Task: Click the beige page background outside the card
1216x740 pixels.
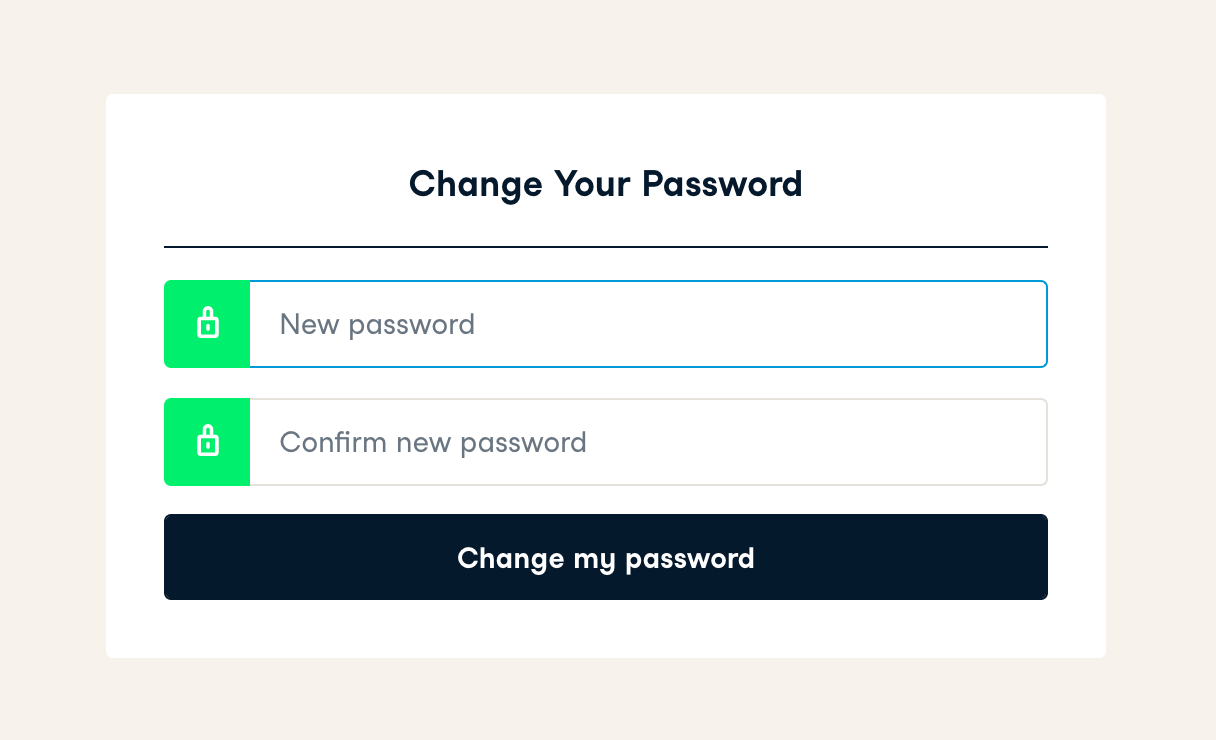Action: [x=50, y=400]
